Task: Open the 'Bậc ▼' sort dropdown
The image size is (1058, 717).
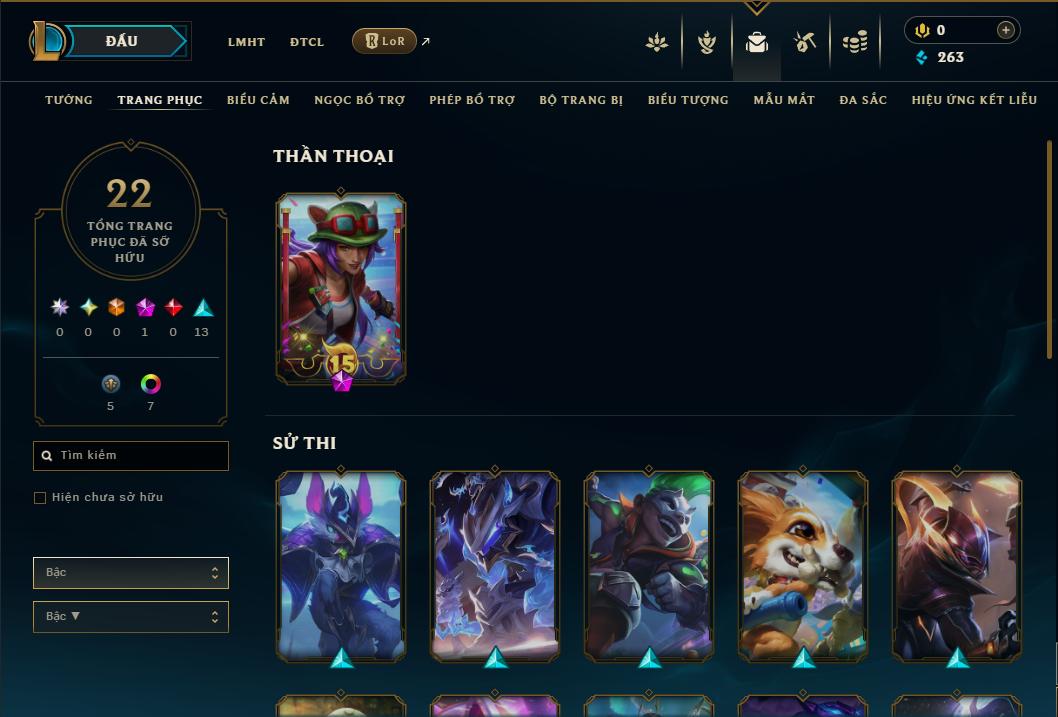Action: (x=131, y=616)
